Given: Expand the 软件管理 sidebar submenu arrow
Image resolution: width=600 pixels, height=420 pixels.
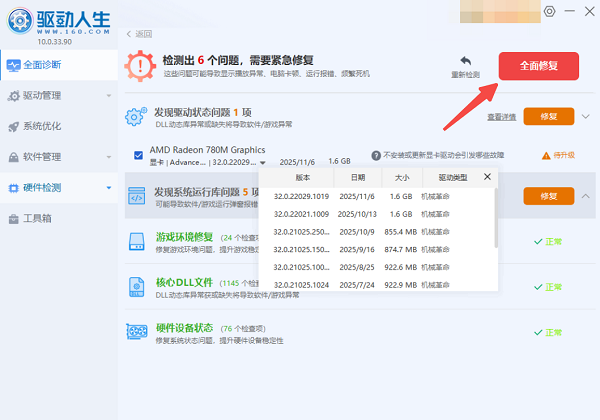Looking at the screenshot, I should pos(109,157).
